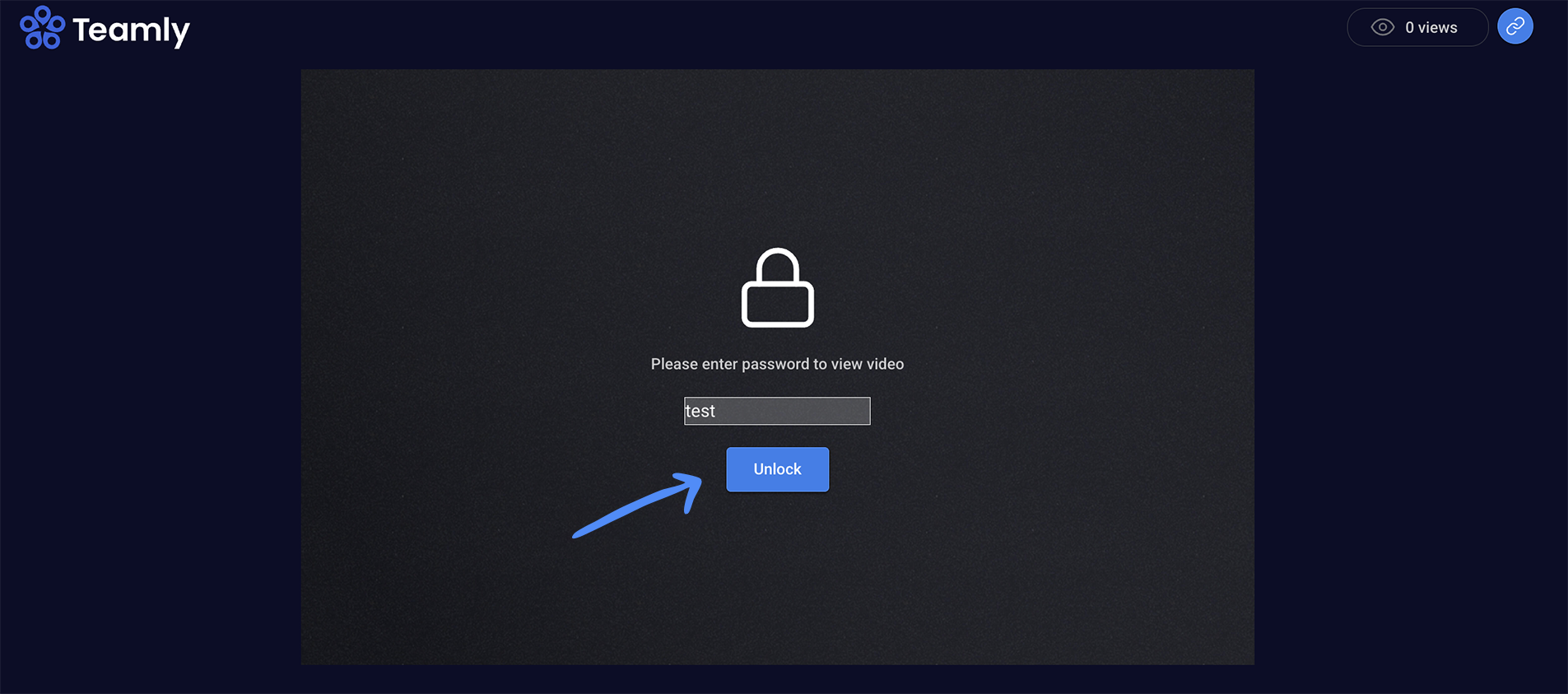Click the white padlock icon
The height and width of the screenshot is (694, 1568).
777,287
